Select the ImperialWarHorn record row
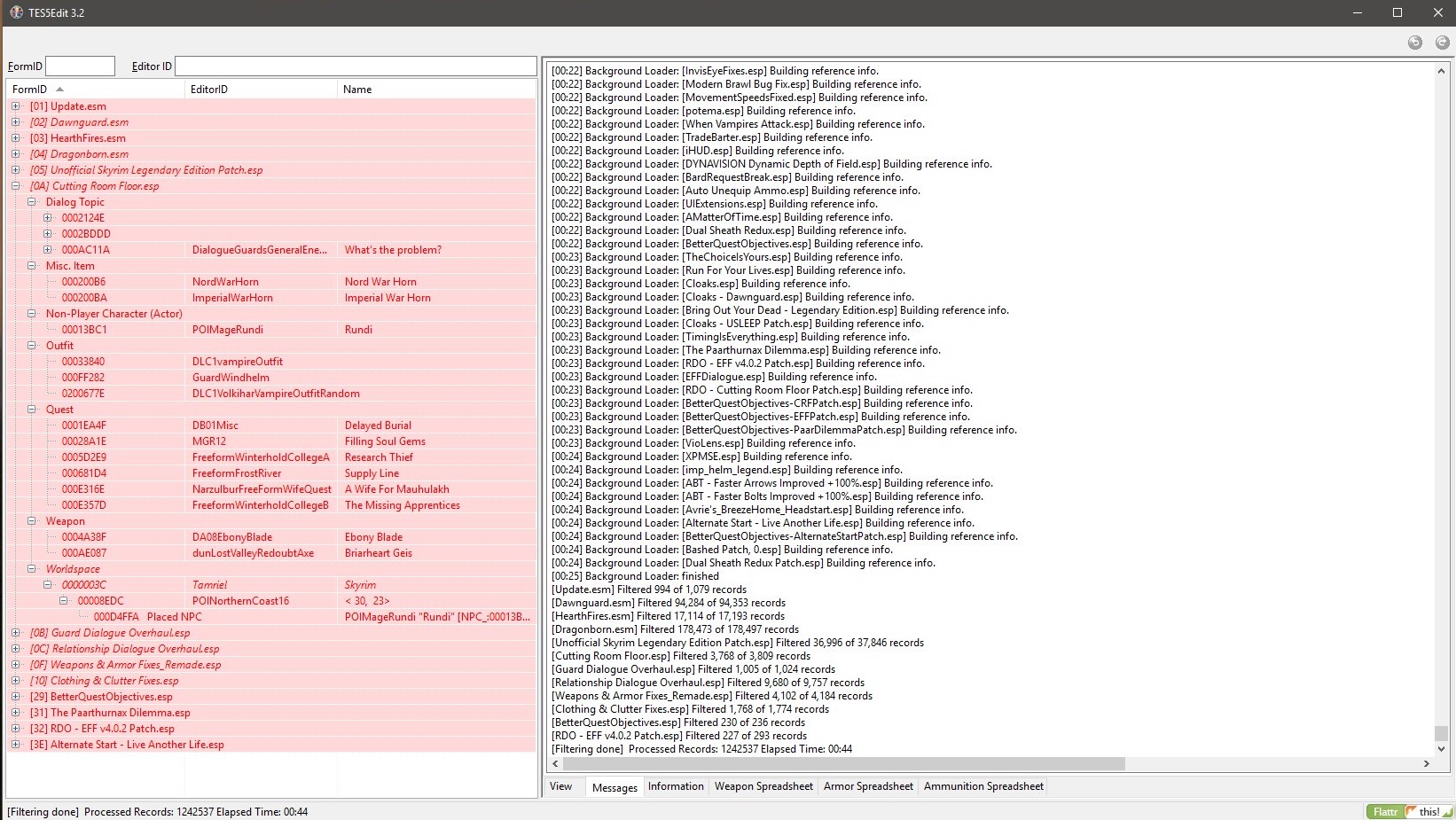Screen dimensions: 1456x820 click(x=270, y=298)
